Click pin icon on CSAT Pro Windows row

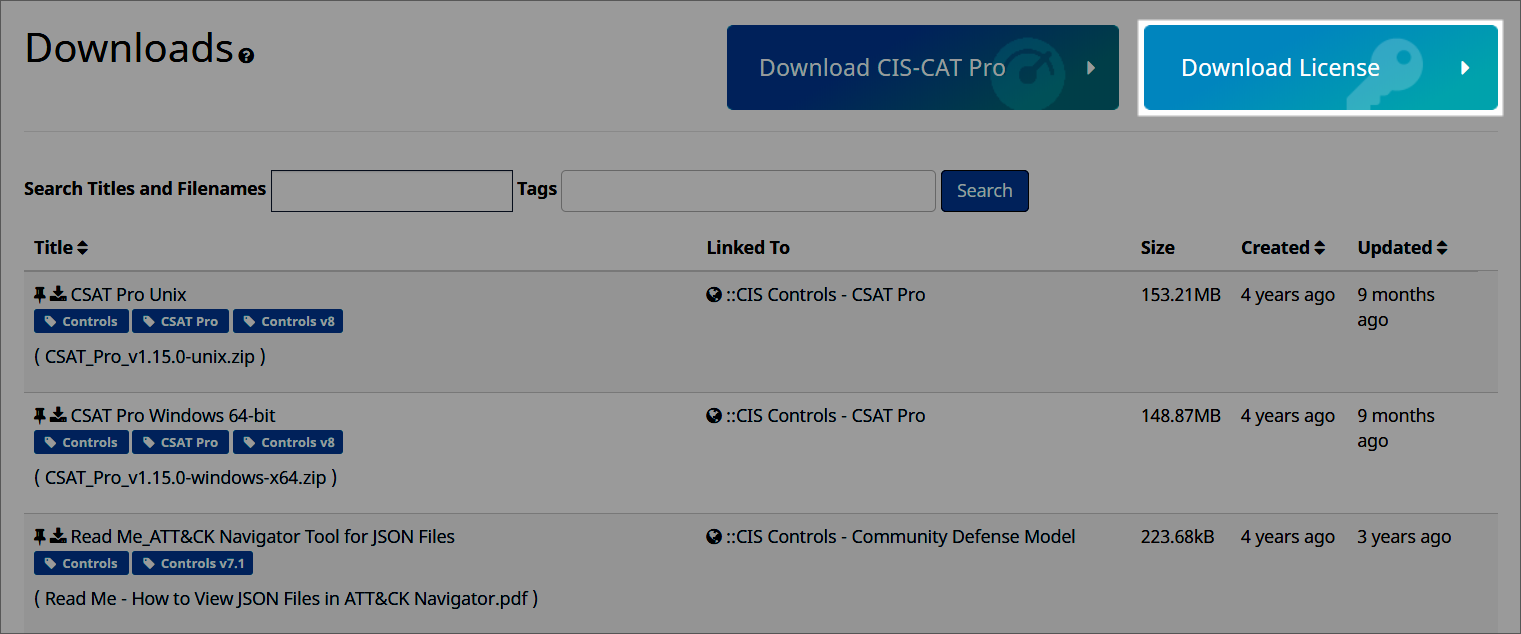pos(40,415)
